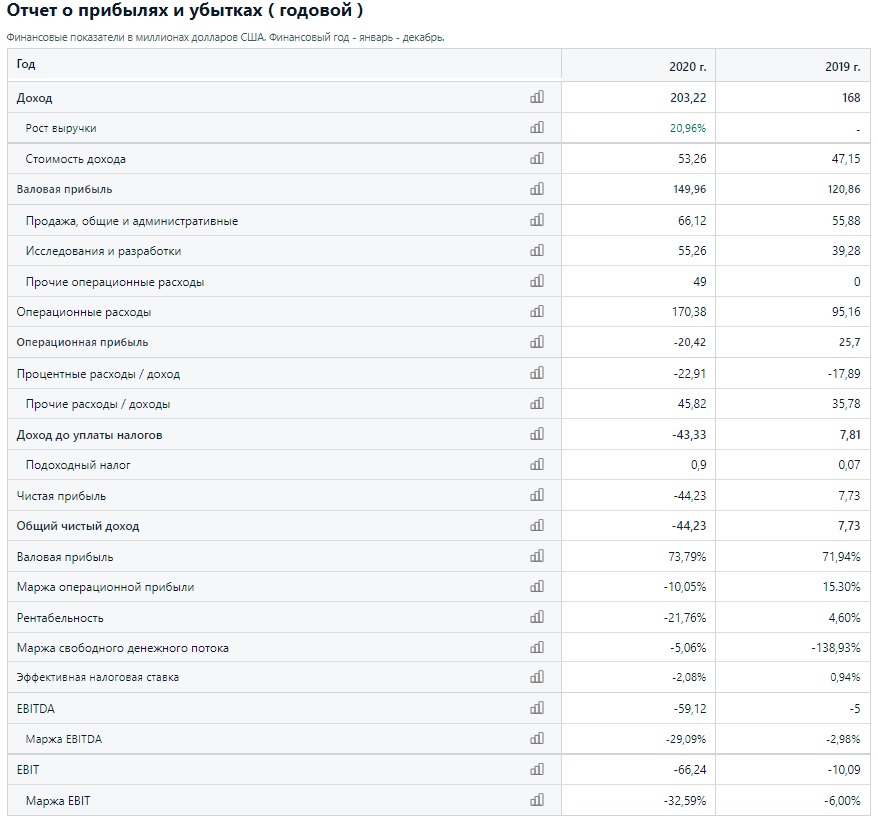This screenshot has width=878, height=825.
Task: Chart icon for Маржа операционной прибыли
Action: pyautogui.click(x=536, y=586)
